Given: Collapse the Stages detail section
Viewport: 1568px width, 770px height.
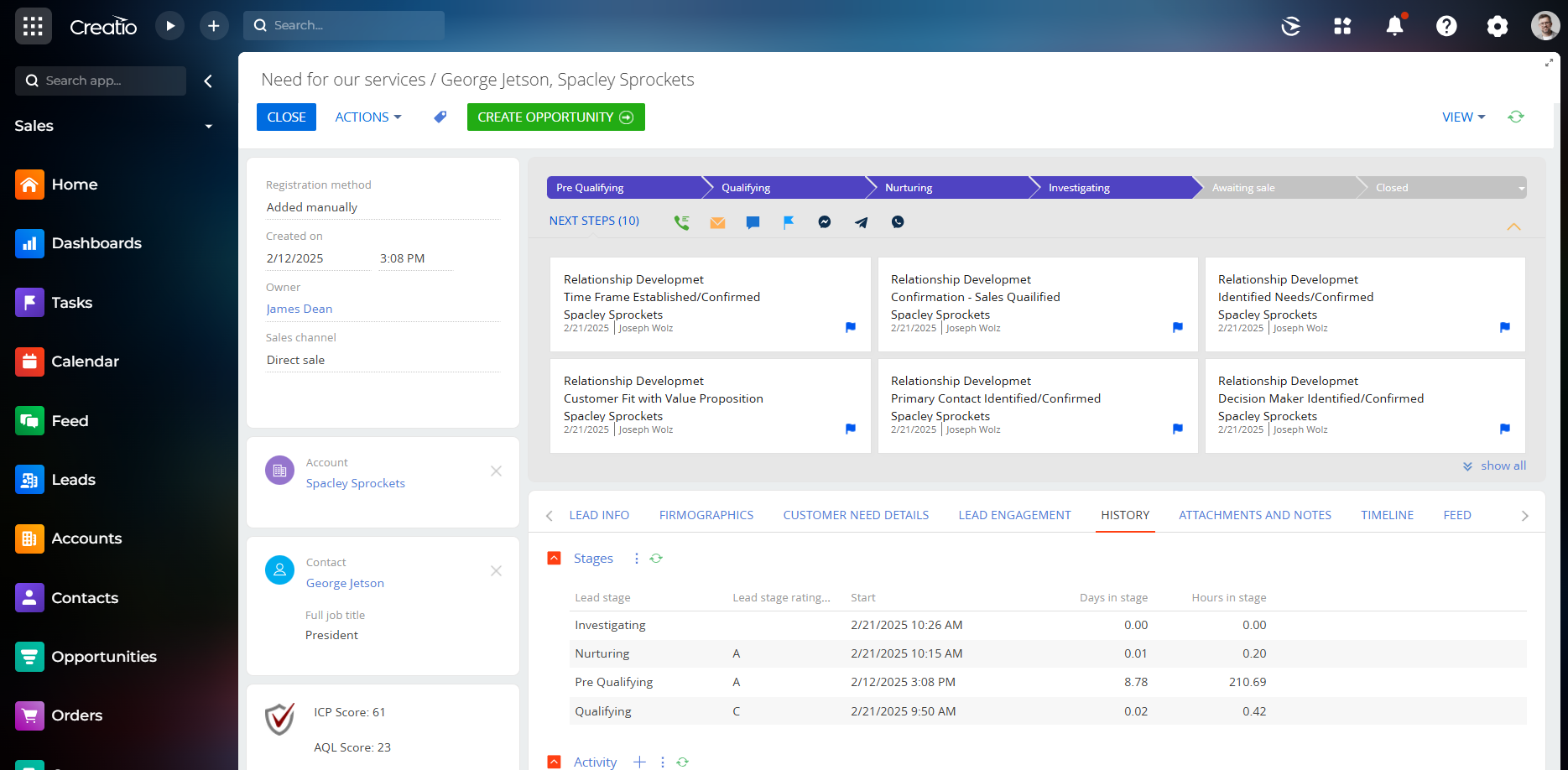Looking at the screenshot, I should pyautogui.click(x=554, y=559).
